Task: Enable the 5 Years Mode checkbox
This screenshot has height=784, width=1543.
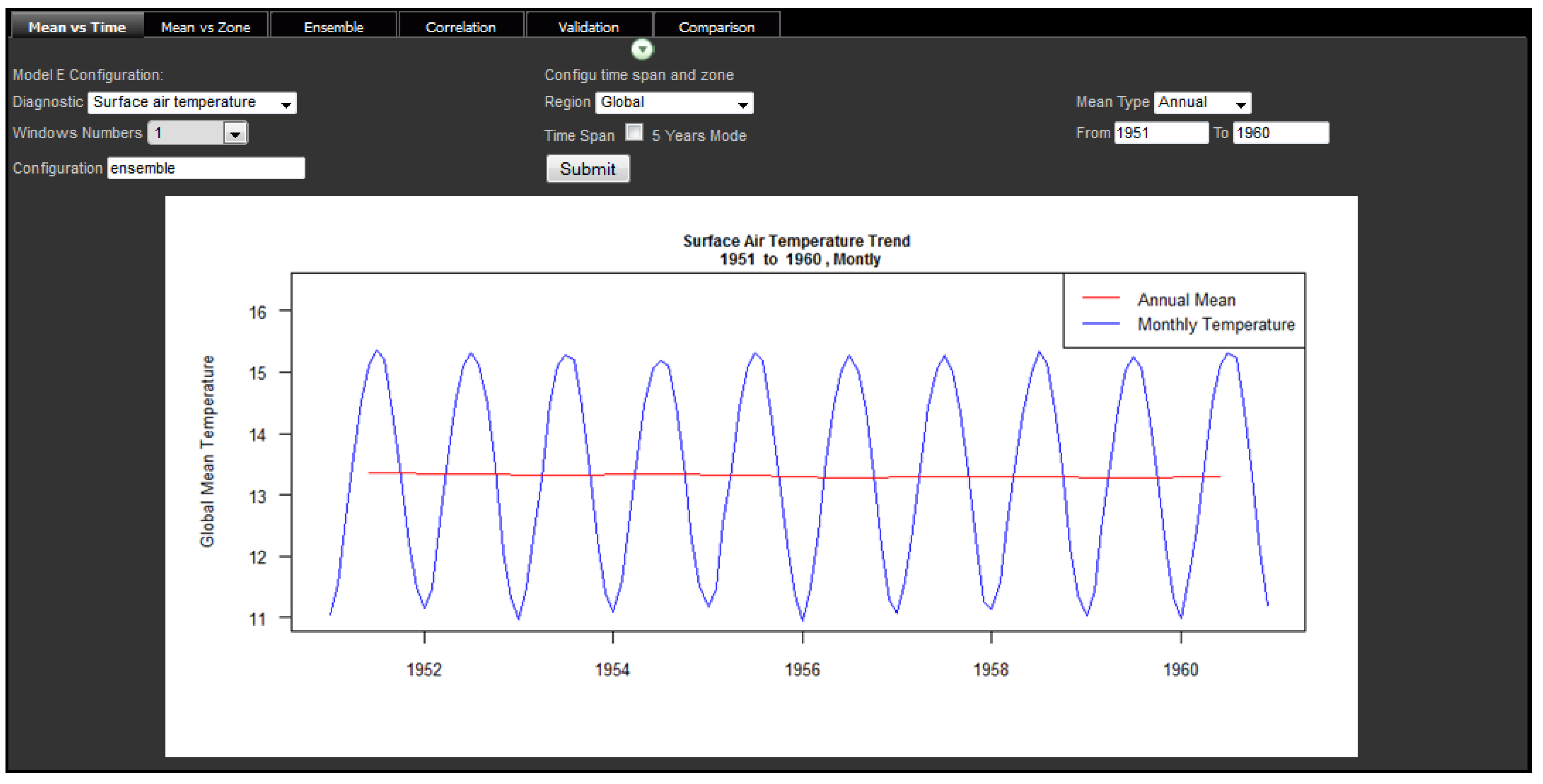Action: [x=634, y=132]
